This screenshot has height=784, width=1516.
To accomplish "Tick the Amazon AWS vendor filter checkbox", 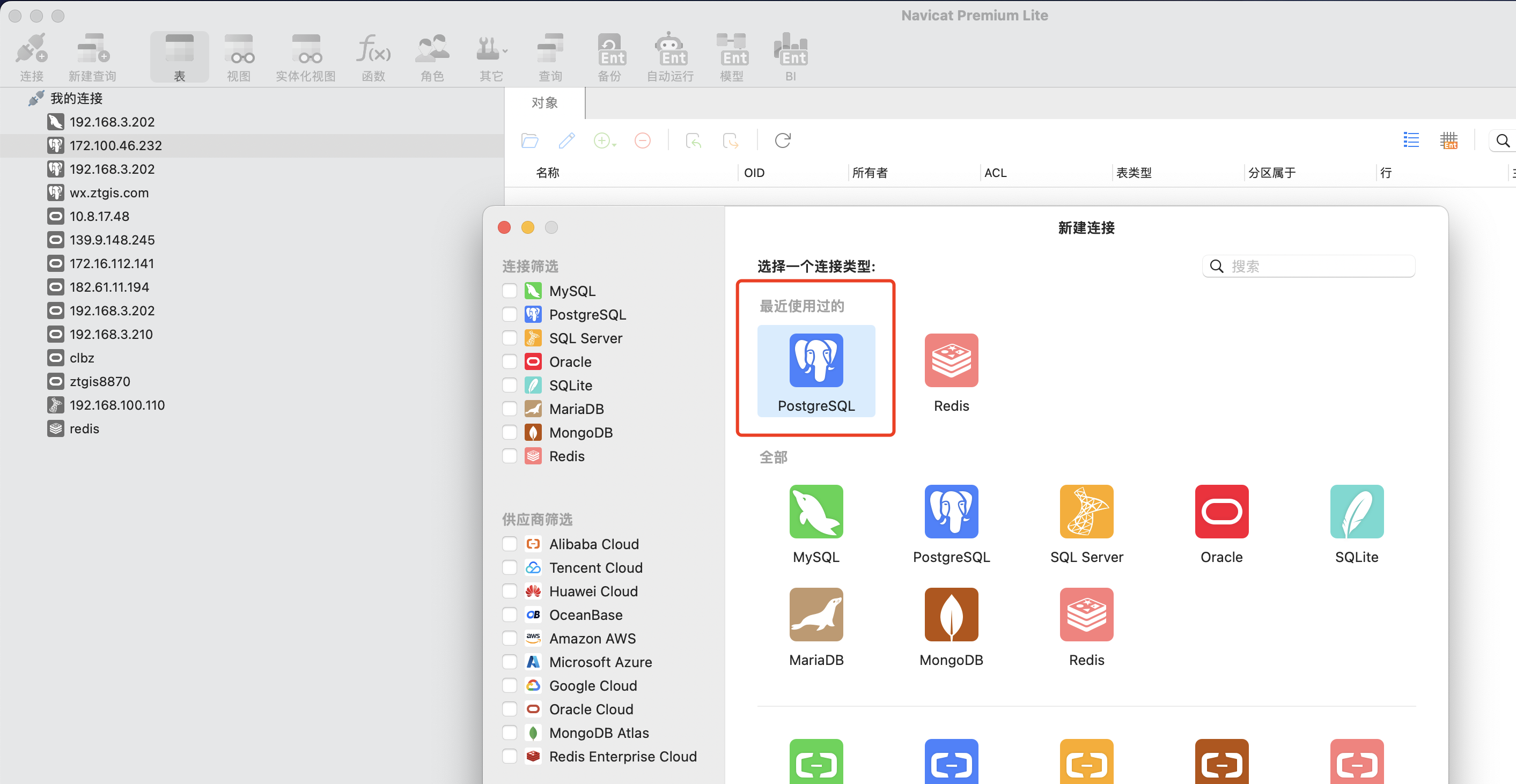I will [x=509, y=638].
